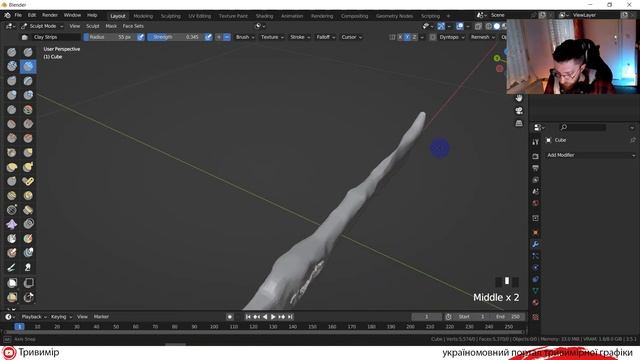The image size is (640, 360).
Task: Select the Box Mask tool
Action: pos(12,282)
